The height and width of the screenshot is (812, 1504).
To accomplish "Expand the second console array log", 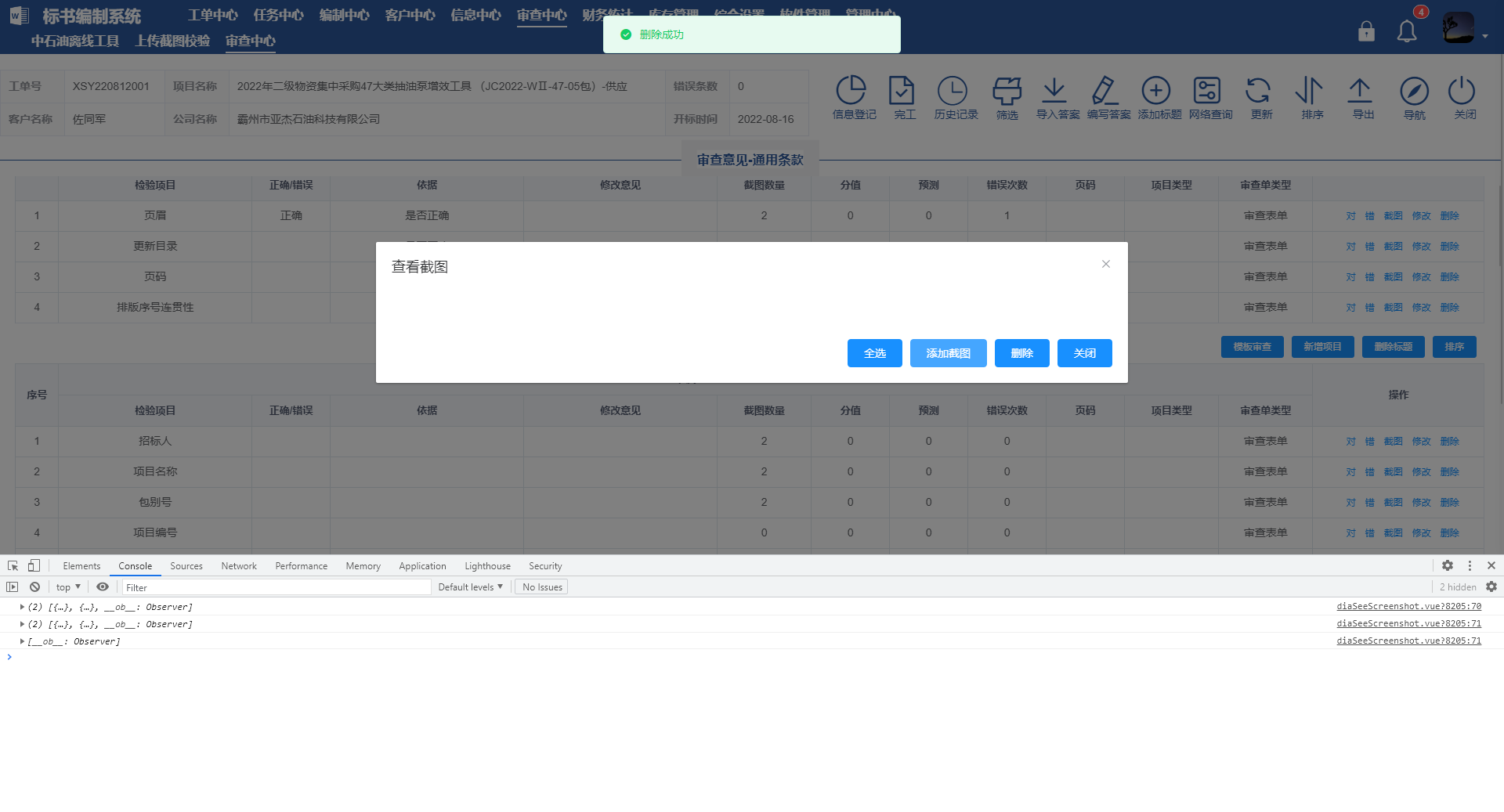I will tap(22, 624).
